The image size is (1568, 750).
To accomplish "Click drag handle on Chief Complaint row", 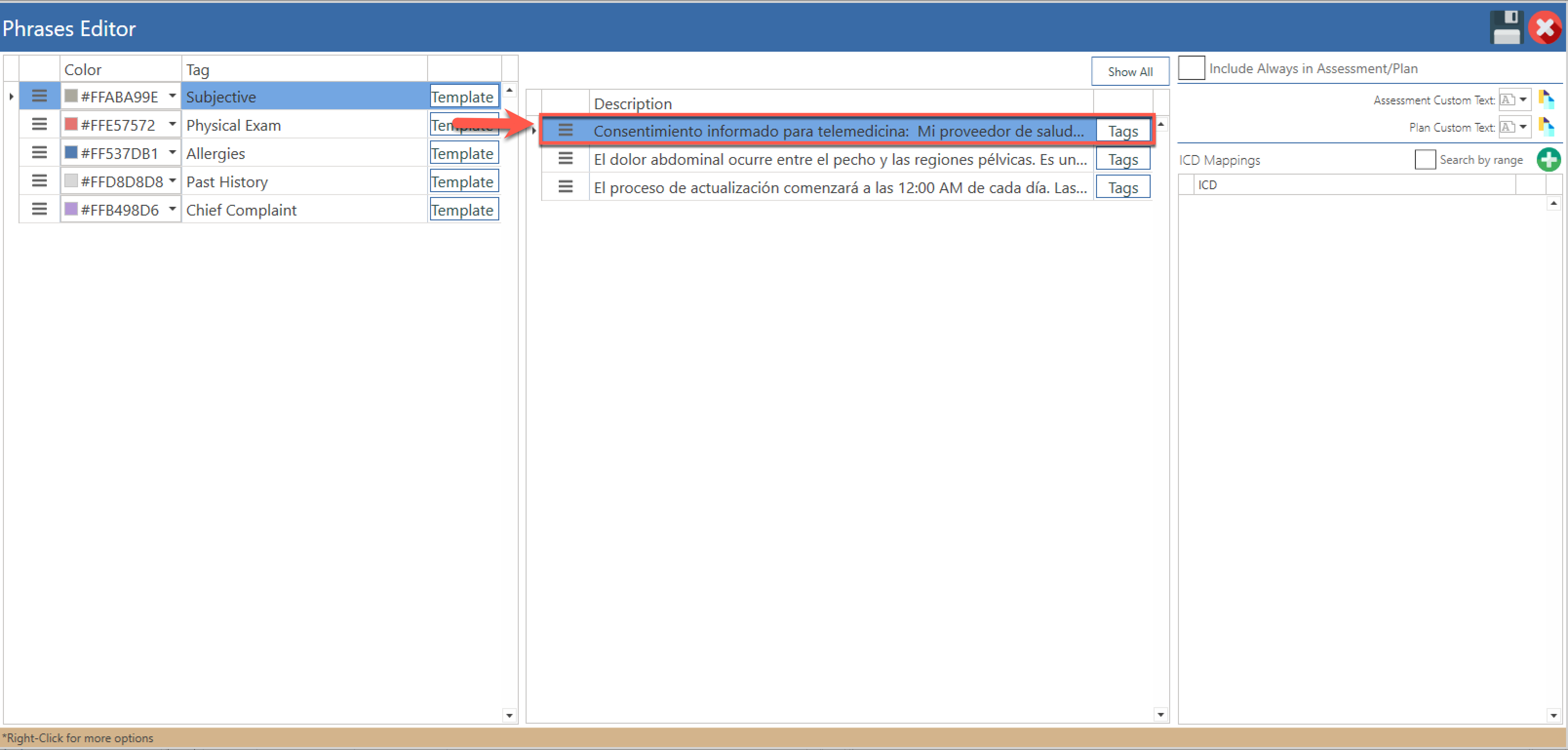I will point(39,209).
